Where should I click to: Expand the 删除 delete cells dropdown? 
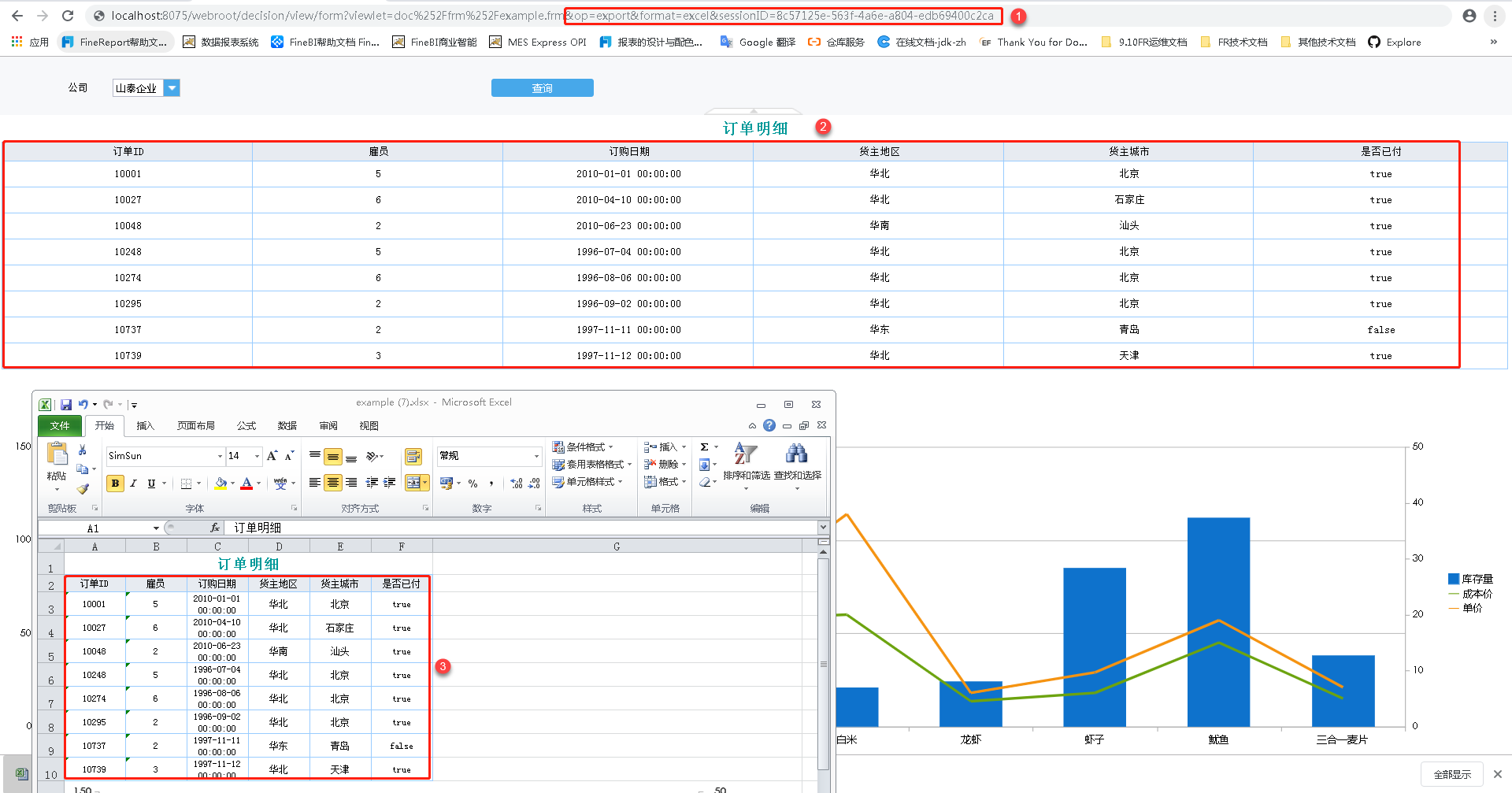[683, 465]
